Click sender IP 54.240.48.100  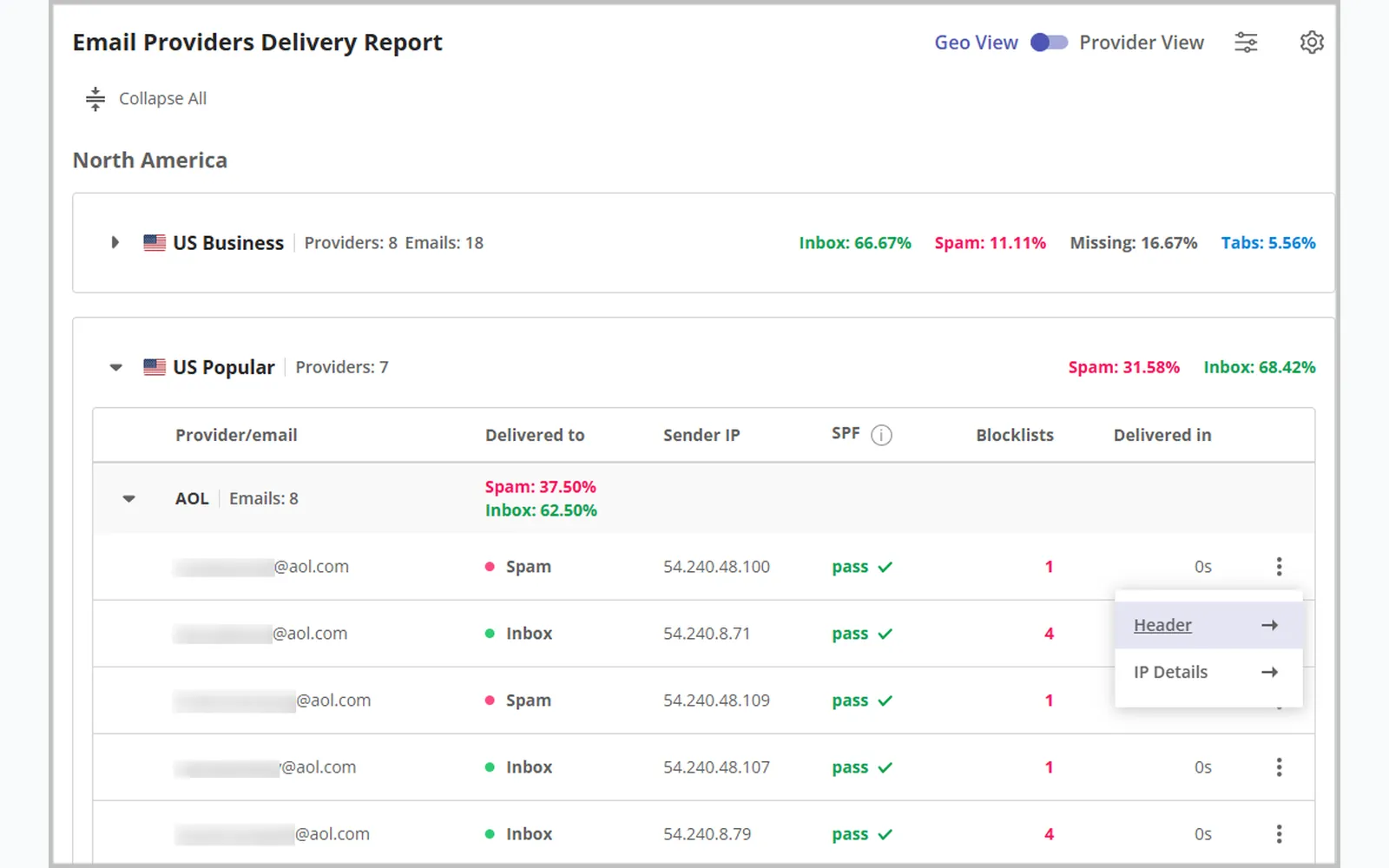pyautogui.click(x=716, y=567)
